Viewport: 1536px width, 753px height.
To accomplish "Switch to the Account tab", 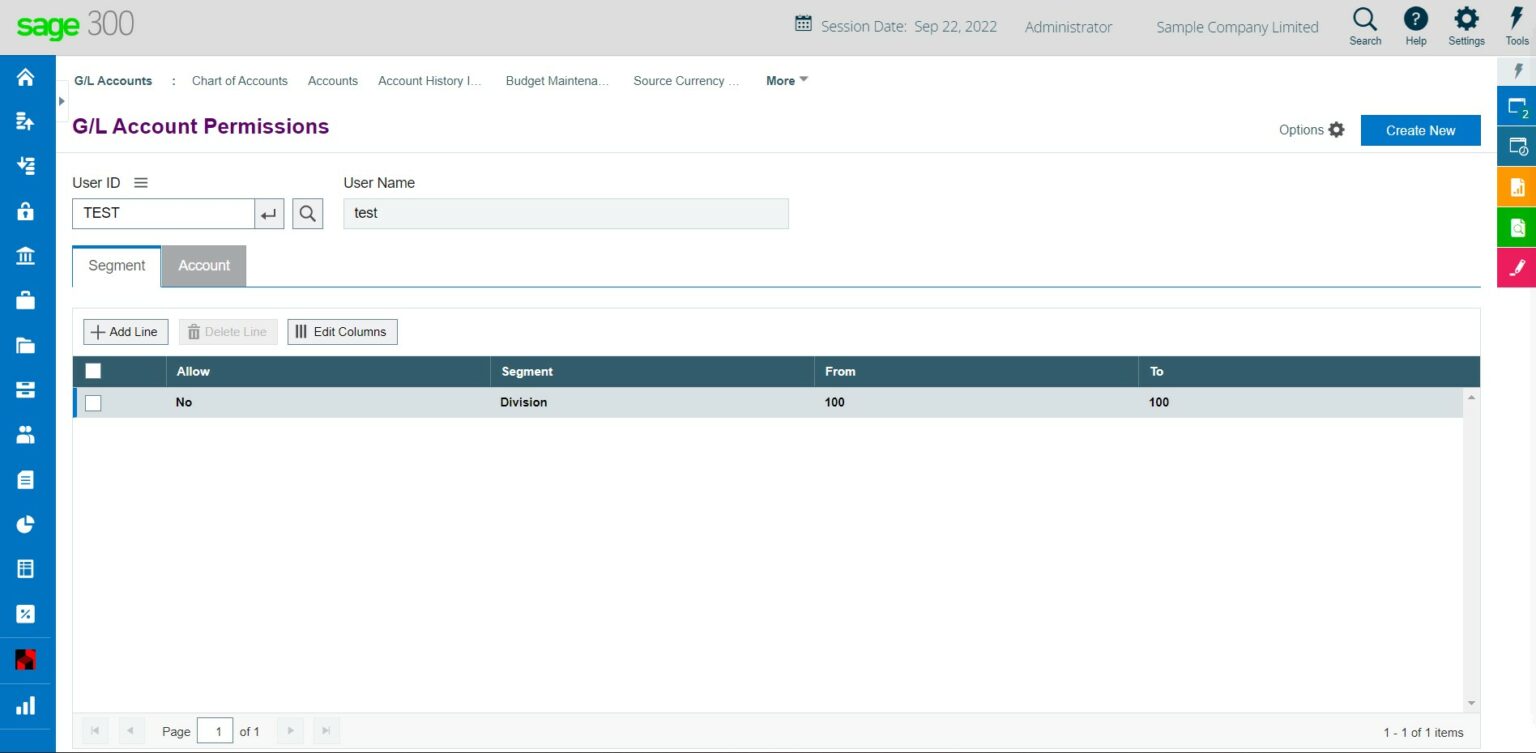I will tap(204, 265).
